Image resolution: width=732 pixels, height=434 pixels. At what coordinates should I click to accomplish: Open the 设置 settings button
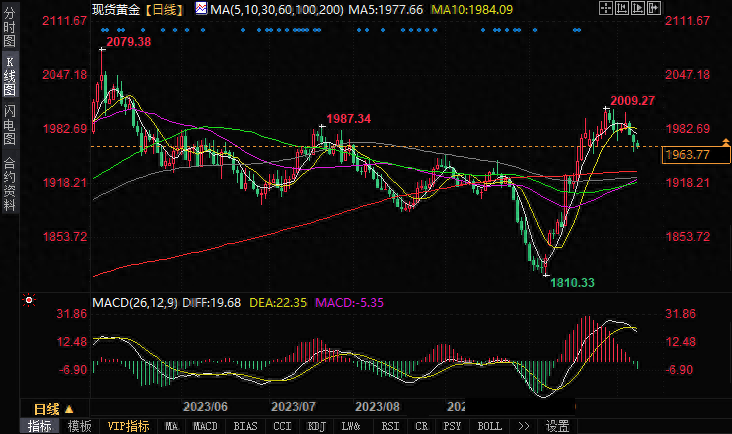[x=557, y=426]
